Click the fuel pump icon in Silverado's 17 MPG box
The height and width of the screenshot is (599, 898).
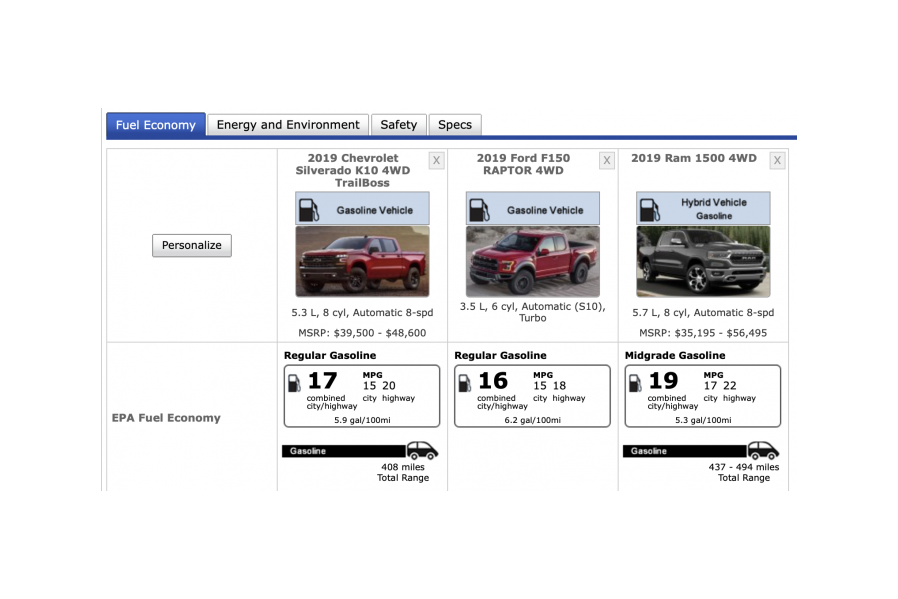pos(293,382)
